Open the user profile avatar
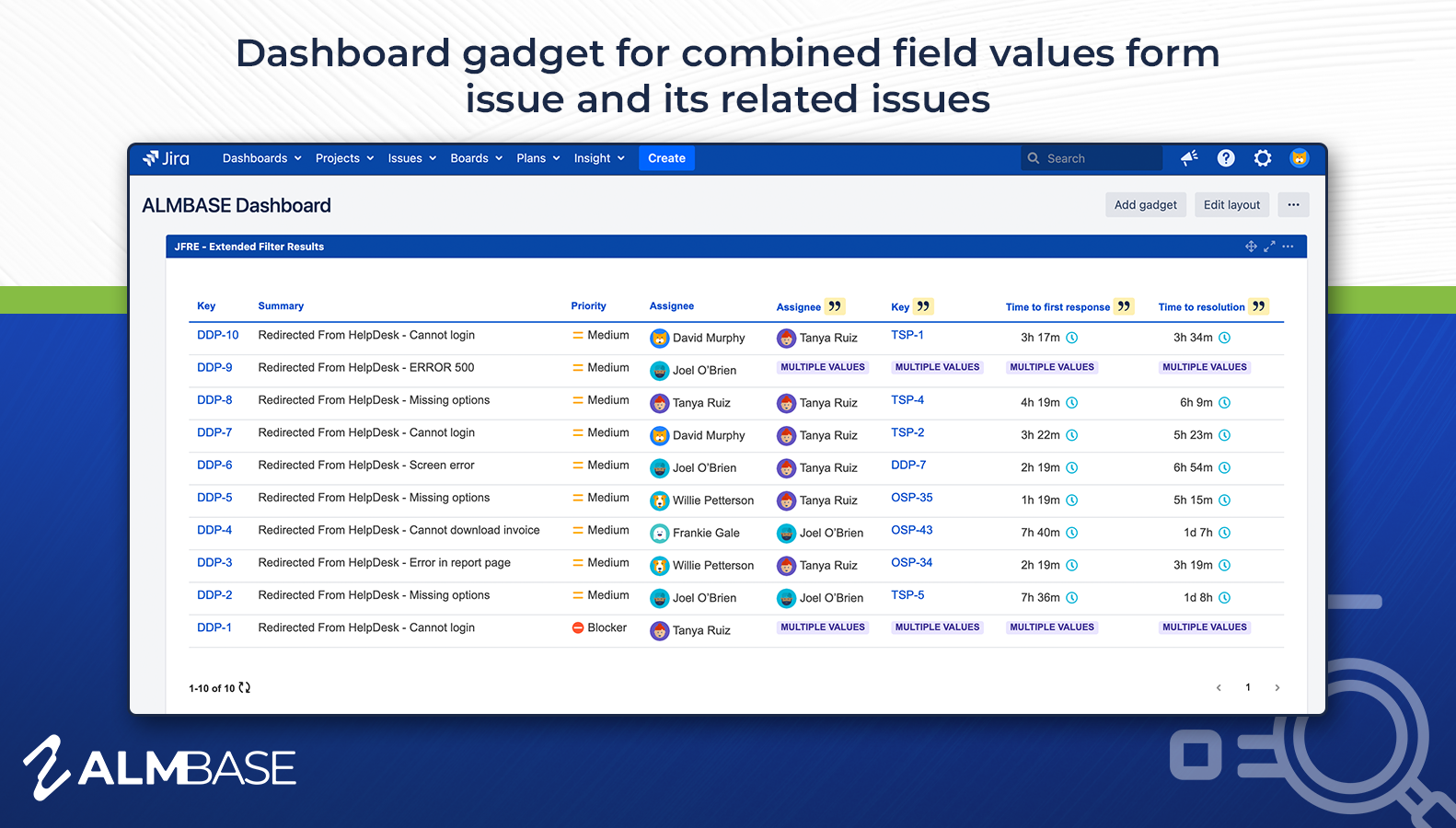This screenshot has height=828, width=1456. 1300,158
